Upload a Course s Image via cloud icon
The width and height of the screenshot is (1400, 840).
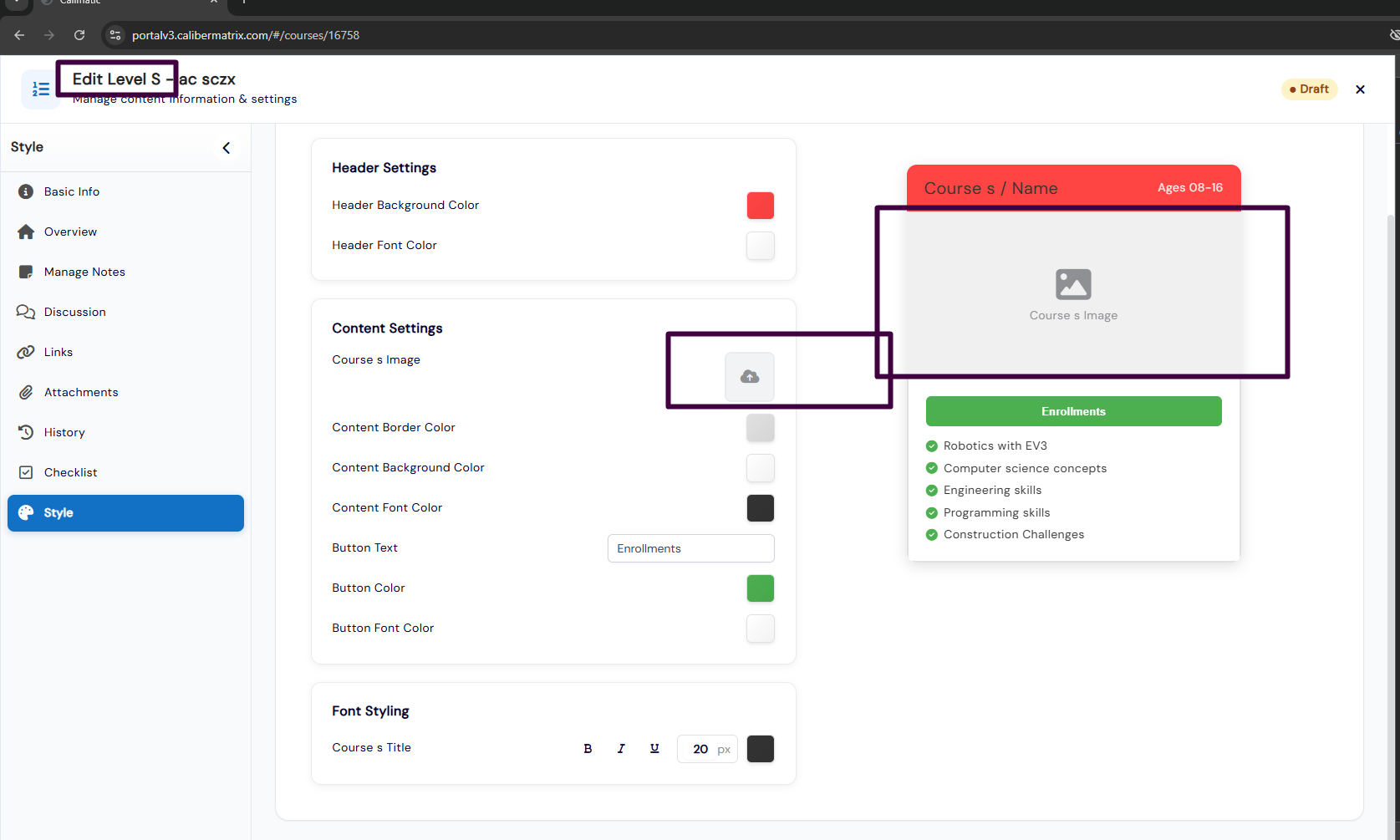[750, 377]
